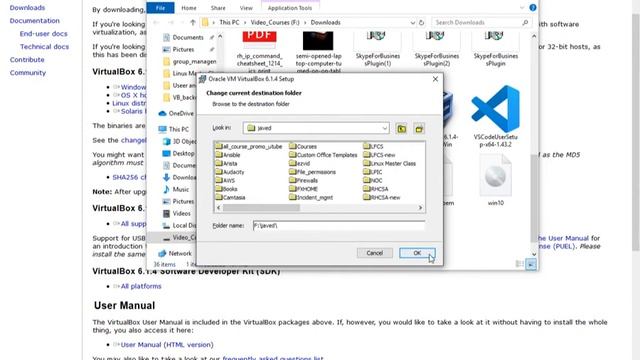
Task: Open address bar history dropdown in Explorer
Action: [x=413, y=23]
